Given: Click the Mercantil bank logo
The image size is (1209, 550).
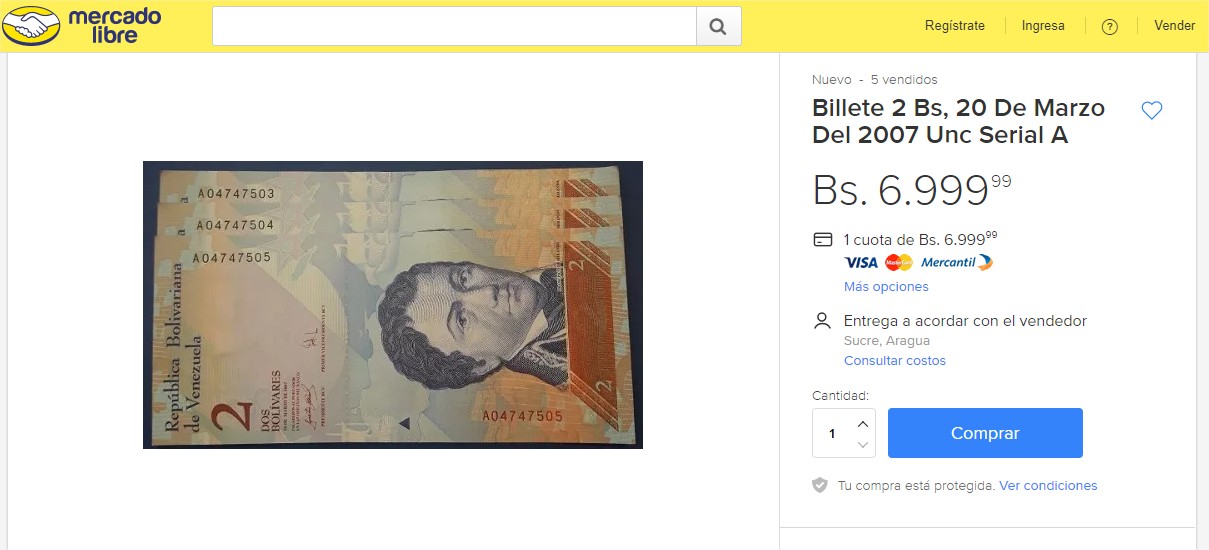Looking at the screenshot, I should click(957, 263).
